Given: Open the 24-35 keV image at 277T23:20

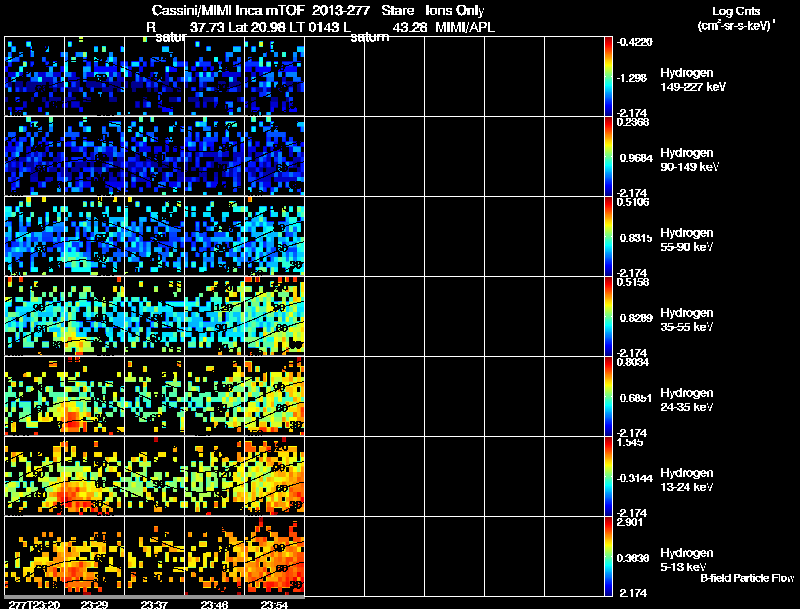Looking at the screenshot, I should 35,396.
